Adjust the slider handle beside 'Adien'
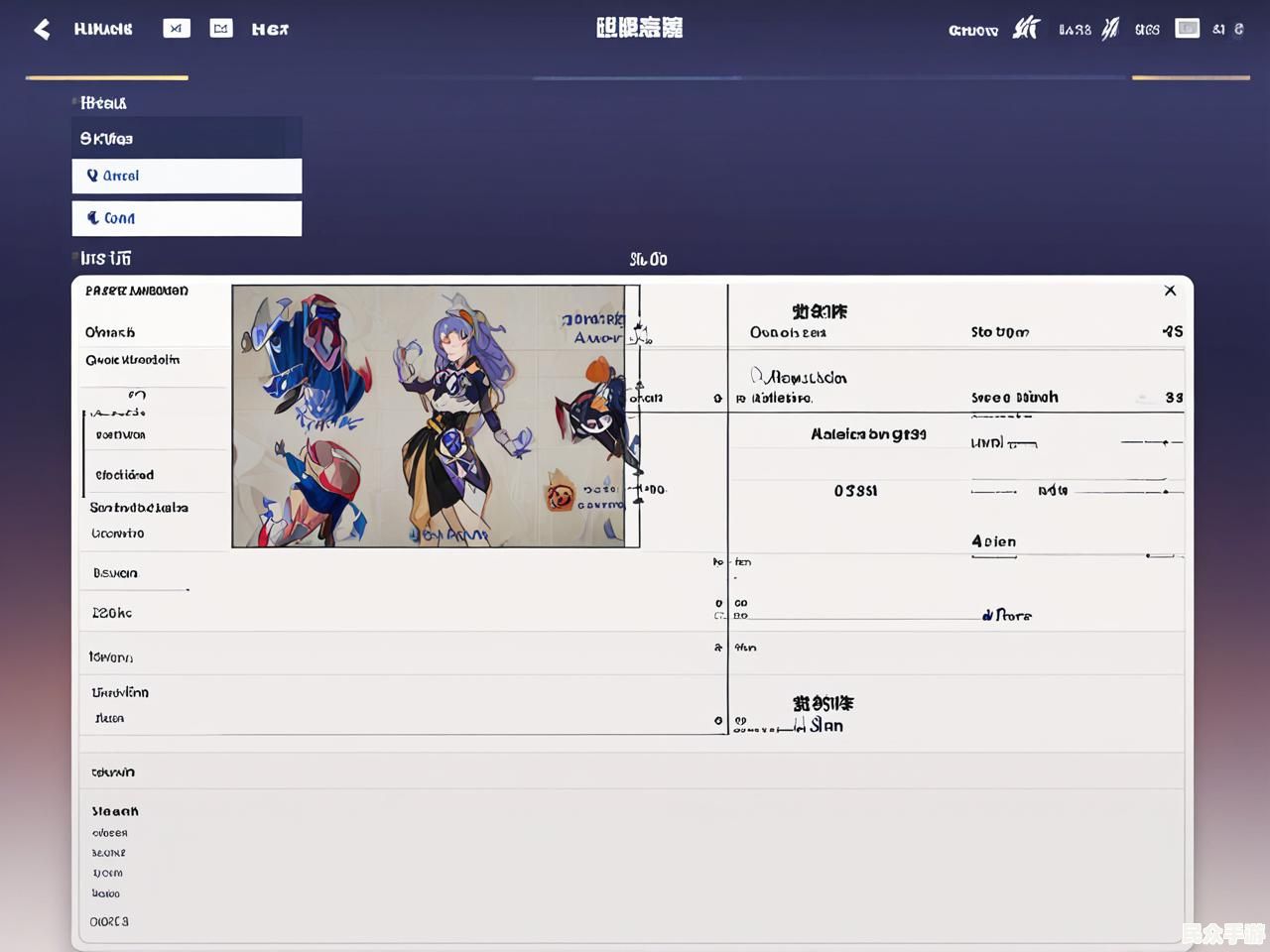The width and height of the screenshot is (1270, 952). click(1148, 555)
